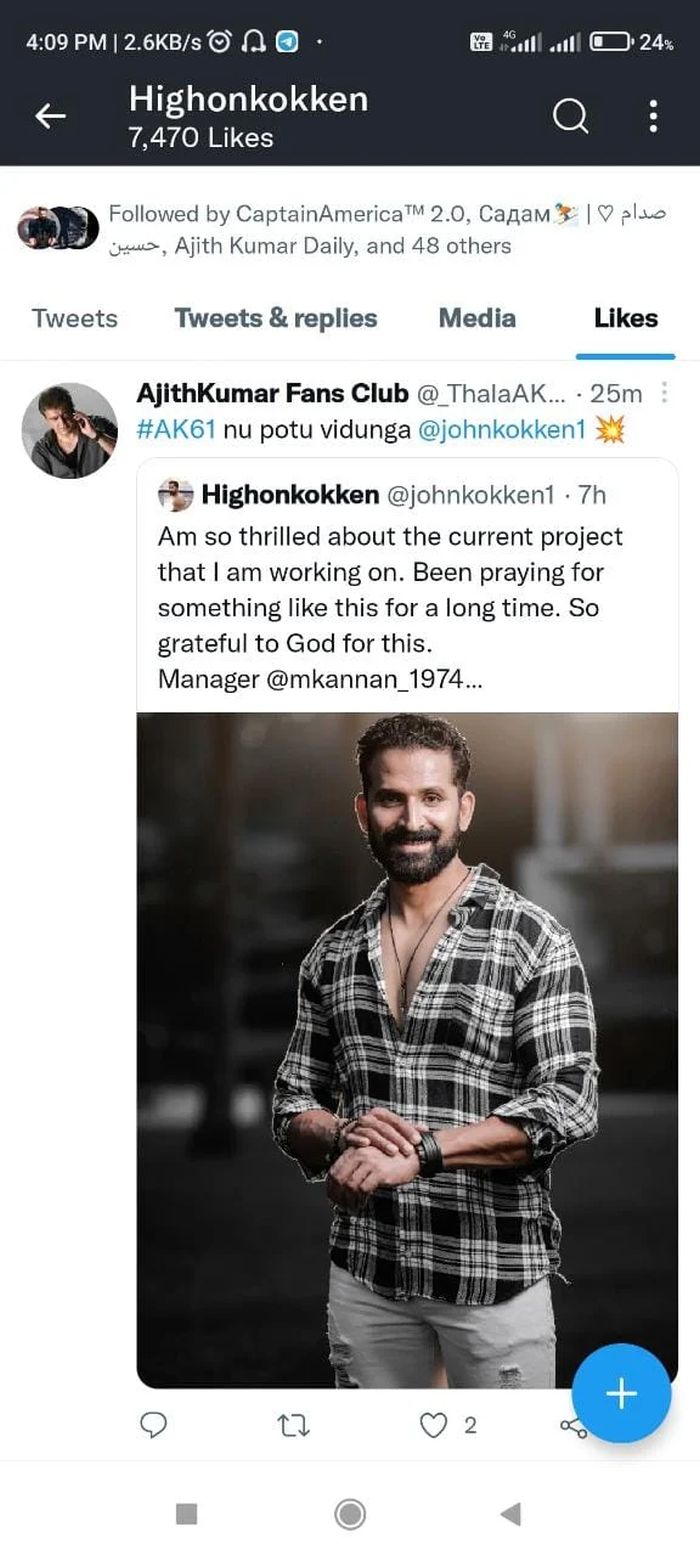Tap the back arrow in the header
This screenshot has height=1556, width=700.
click(x=51, y=117)
